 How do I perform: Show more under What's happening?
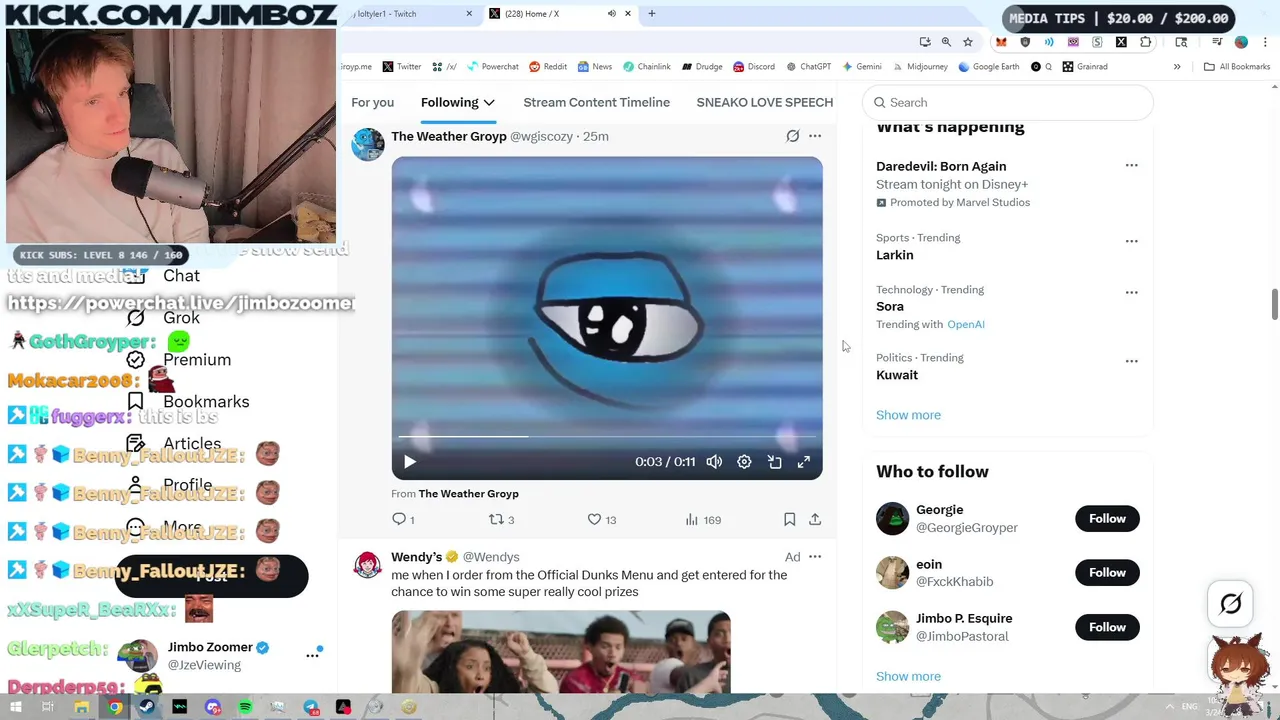coord(908,415)
